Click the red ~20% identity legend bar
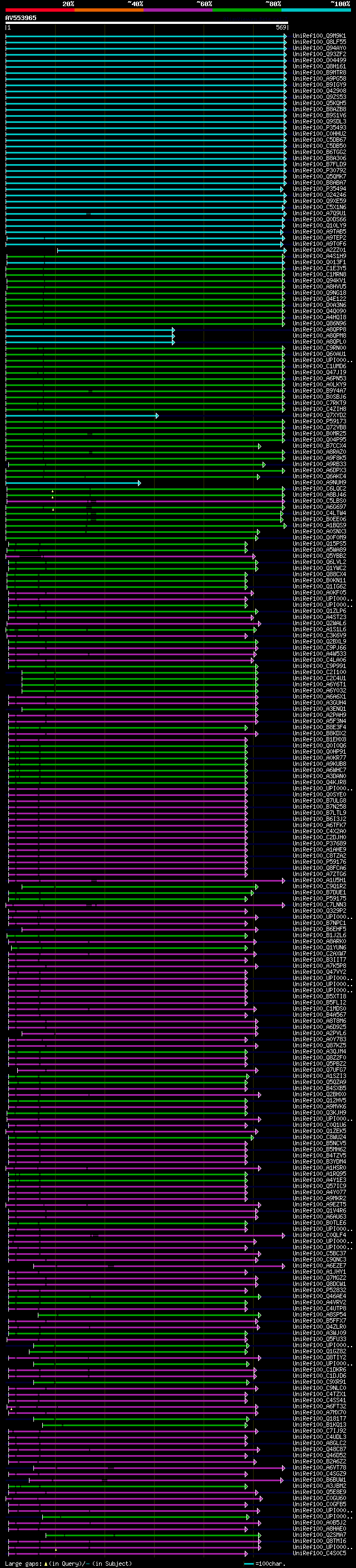356x1568 pixels. [x=39, y=10]
